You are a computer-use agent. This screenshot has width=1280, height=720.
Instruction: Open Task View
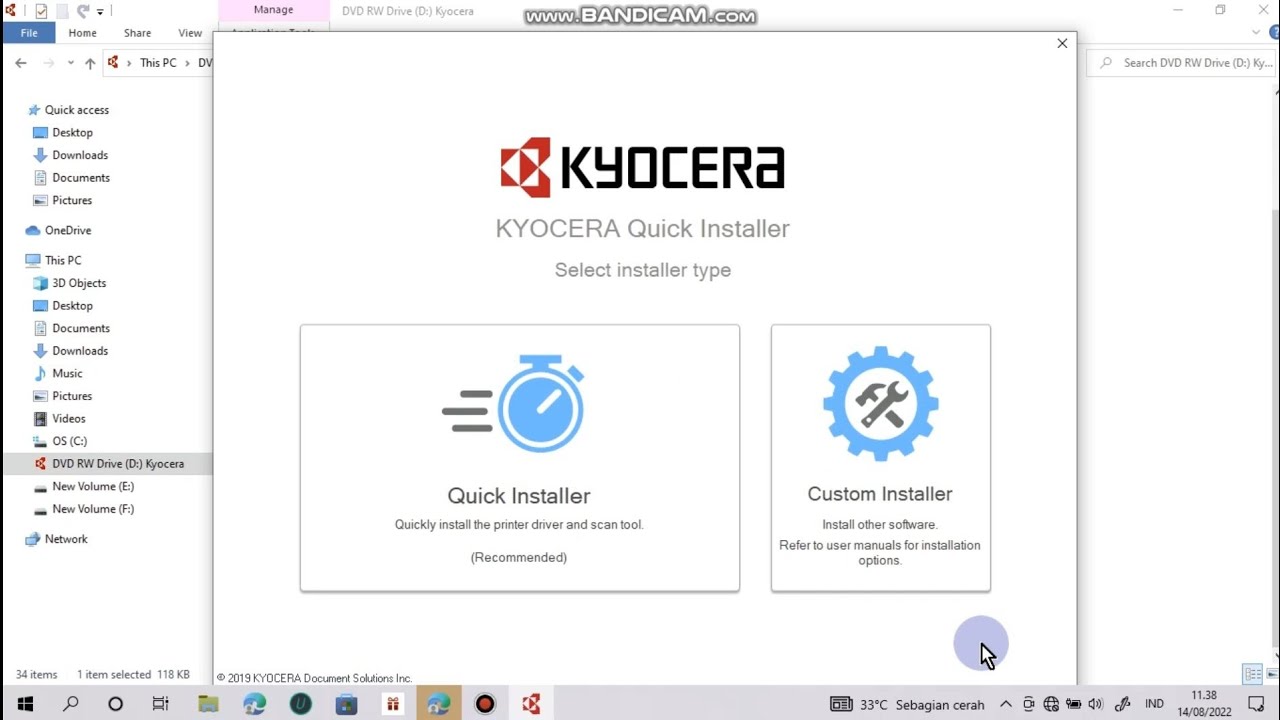160,704
